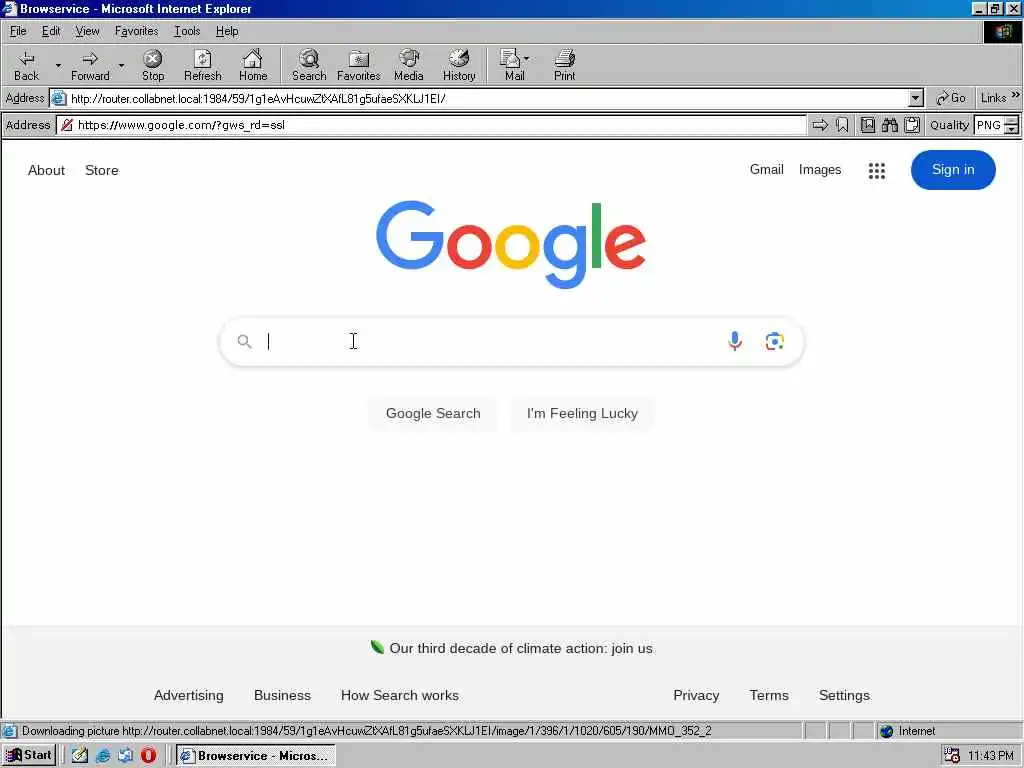This screenshot has height=768, width=1024.
Task: Open the Help menu
Action: 227,31
